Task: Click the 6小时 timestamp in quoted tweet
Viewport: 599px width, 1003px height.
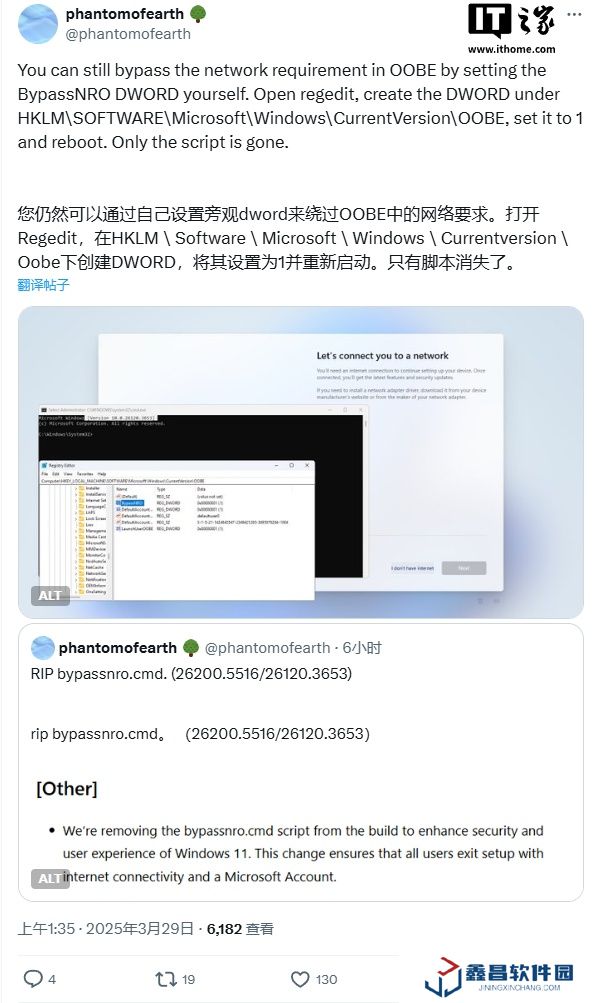Action: point(362,648)
